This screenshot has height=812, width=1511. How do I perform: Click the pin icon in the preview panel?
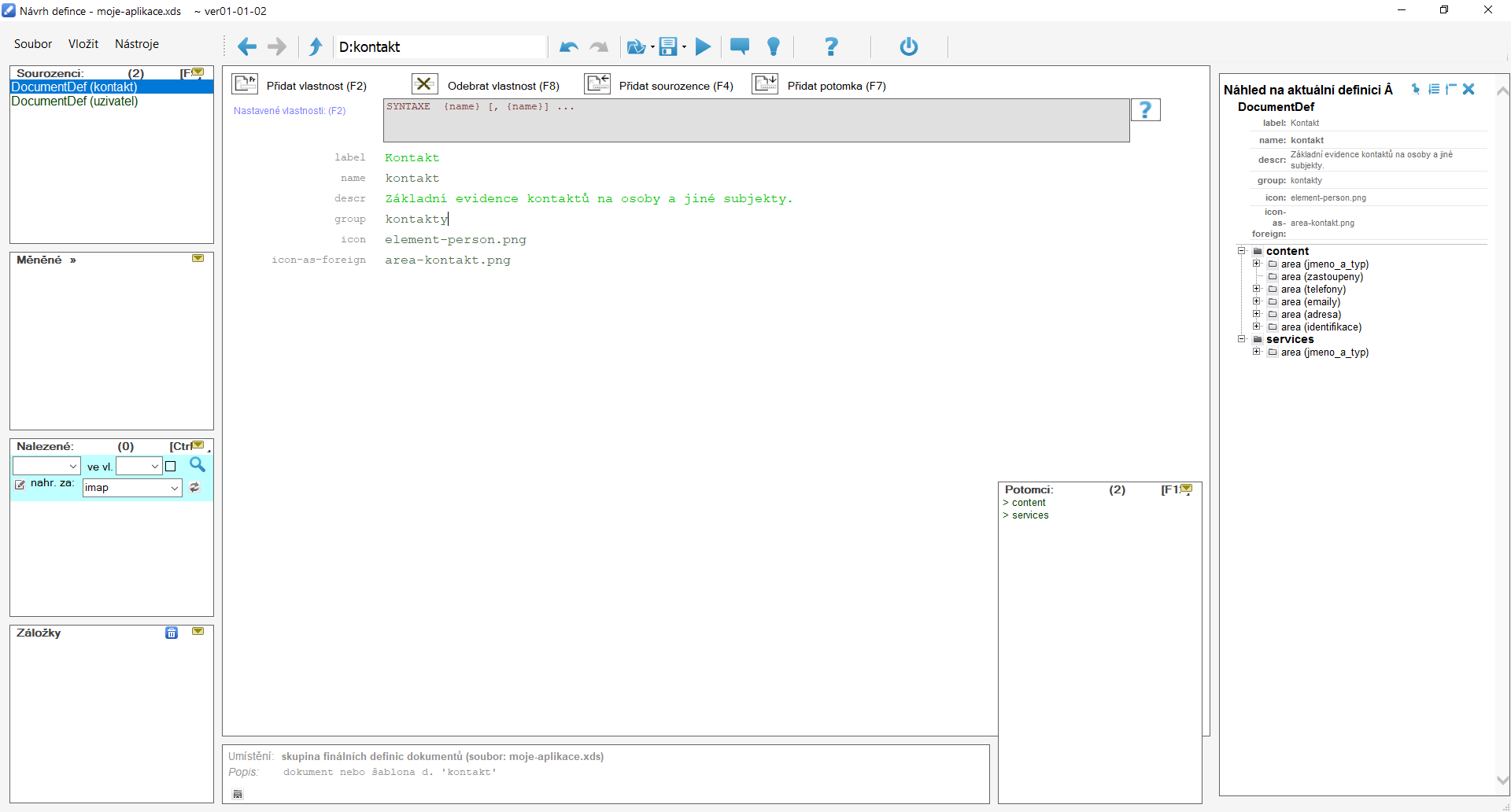point(1416,90)
